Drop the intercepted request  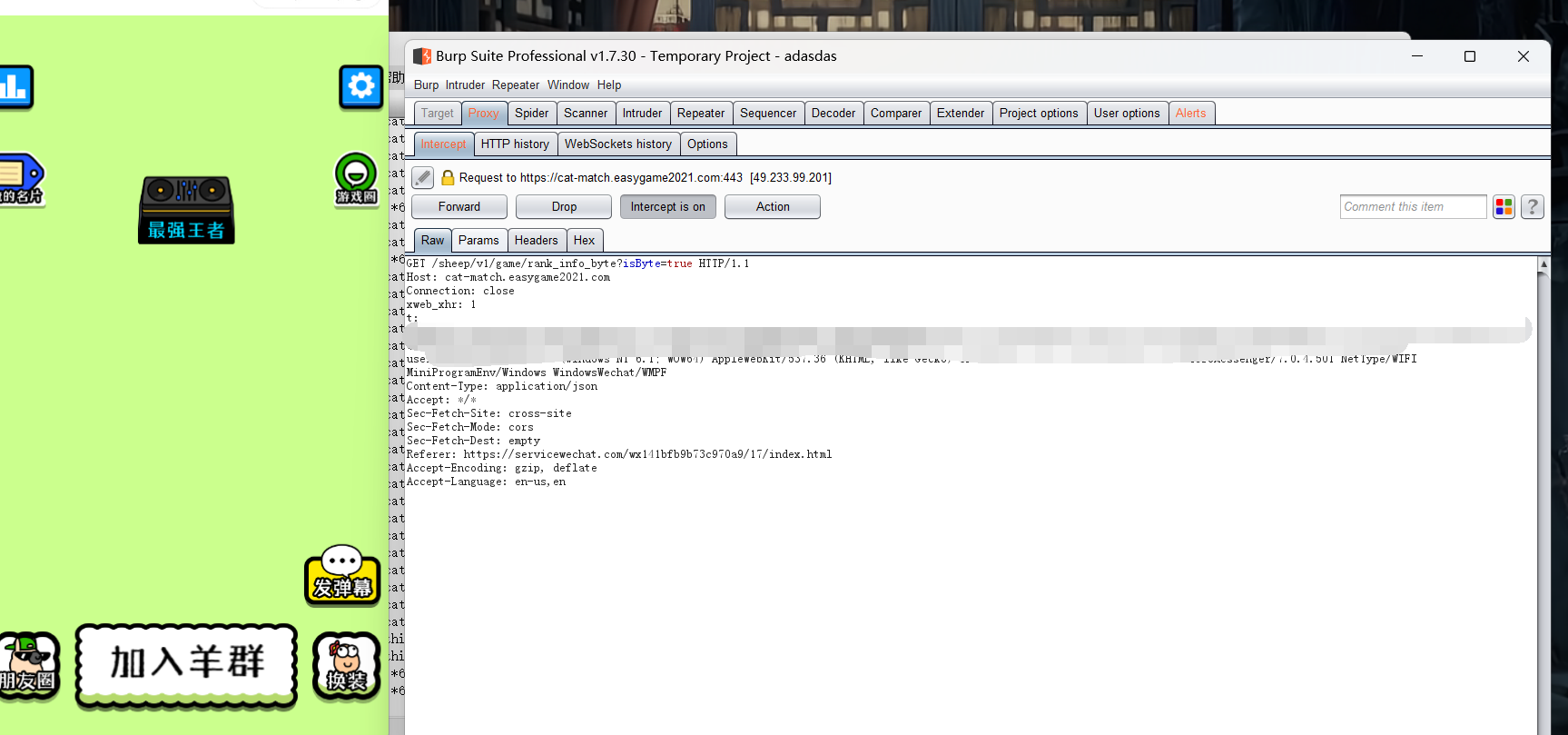click(x=563, y=207)
